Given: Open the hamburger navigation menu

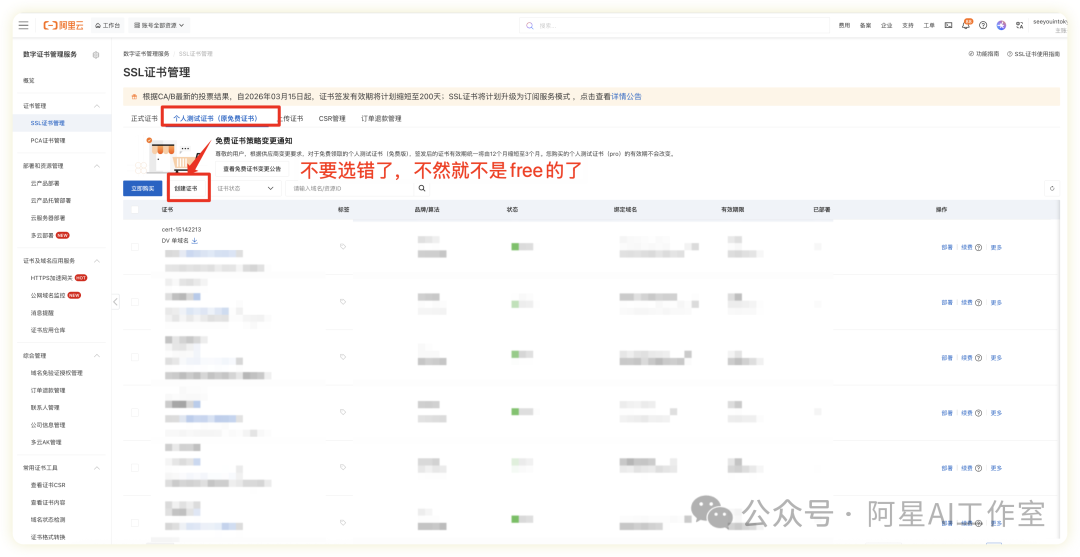Looking at the screenshot, I should (x=23, y=25).
